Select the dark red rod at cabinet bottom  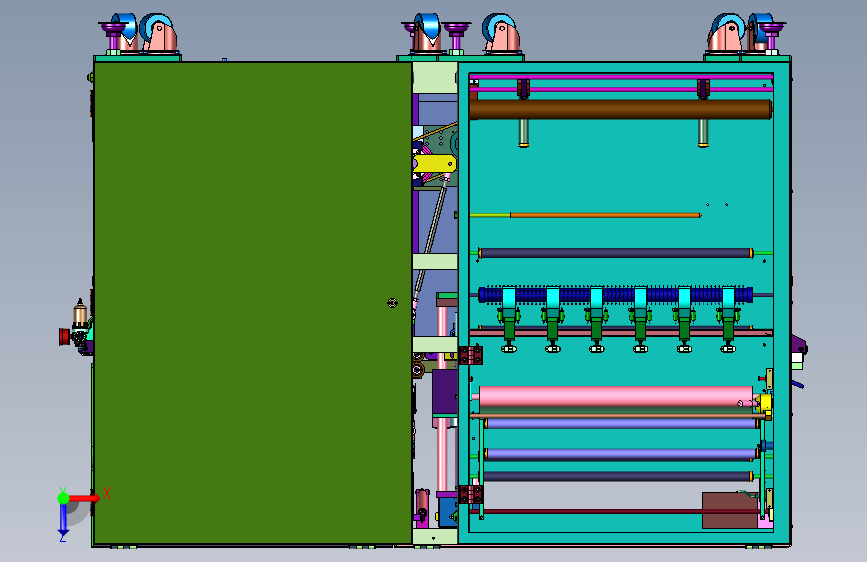614,512
